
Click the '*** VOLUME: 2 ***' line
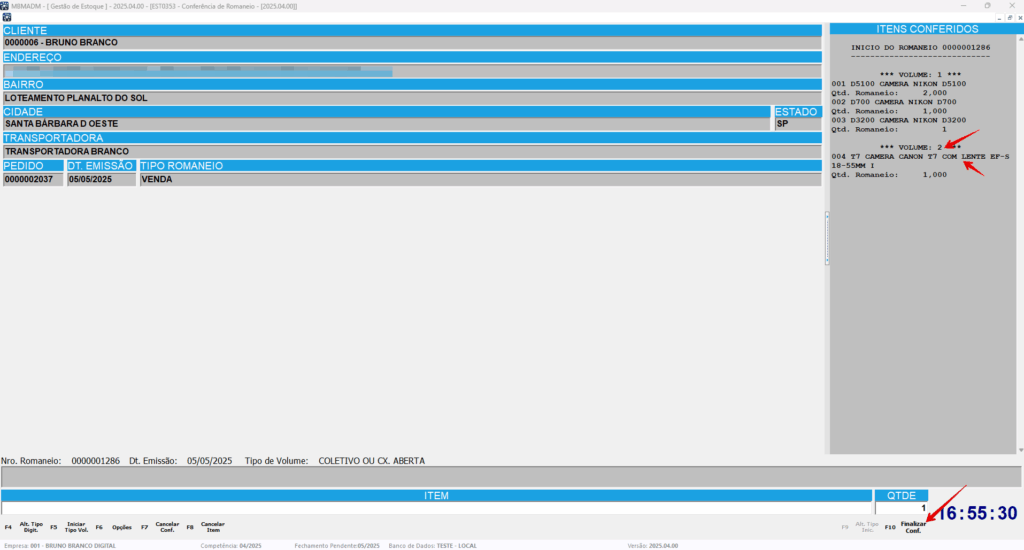pyautogui.click(x=920, y=148)
